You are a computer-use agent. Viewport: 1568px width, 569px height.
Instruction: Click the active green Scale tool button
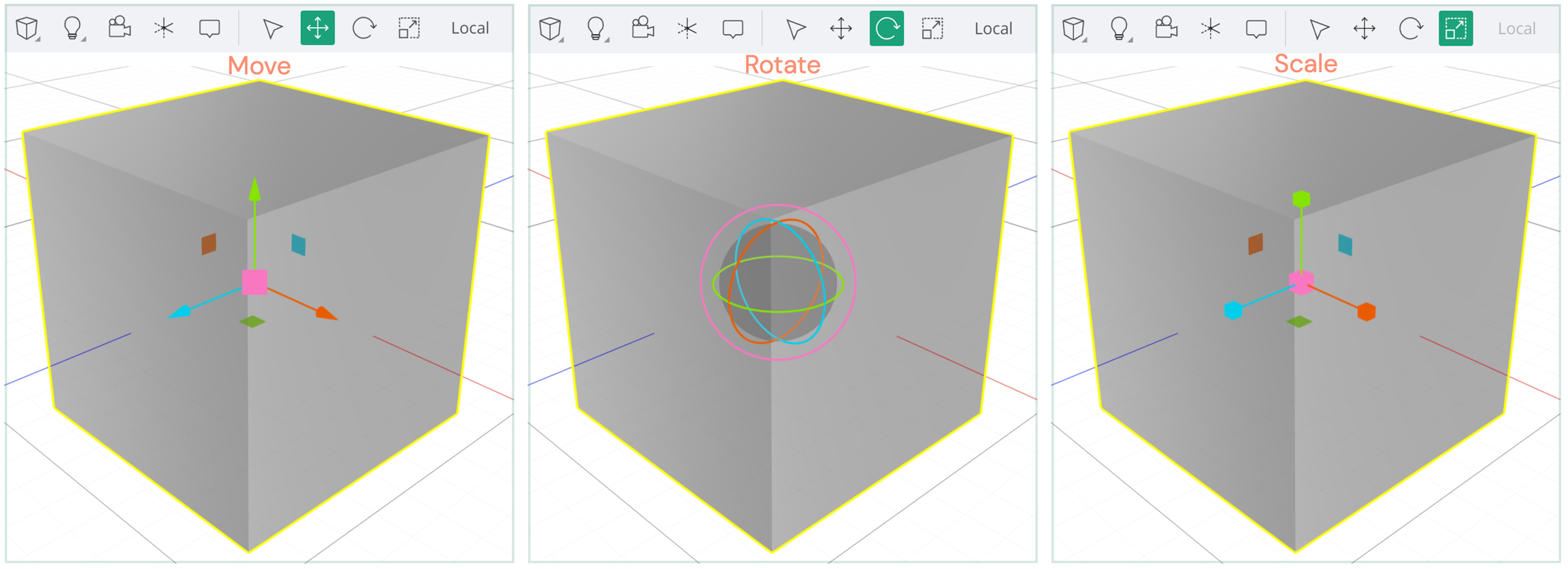(1456, 29)
